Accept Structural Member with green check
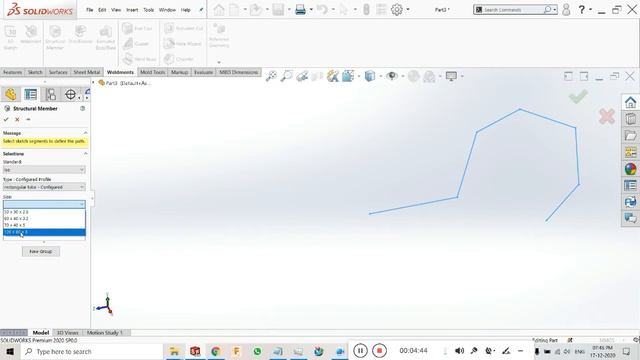The width and height of the screenshot is (640, 360). [x=6, y=120]
